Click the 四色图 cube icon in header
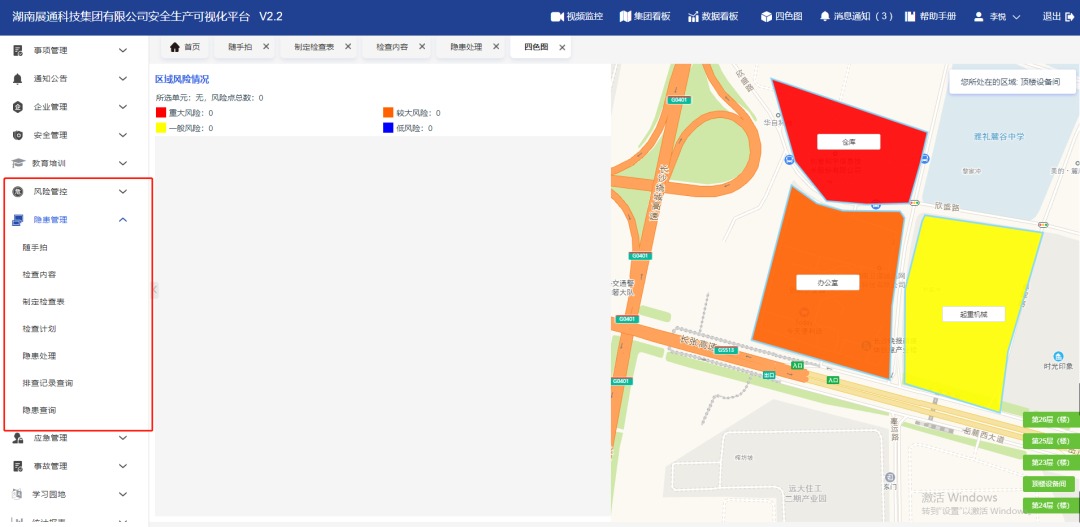 click(x=766, y=17)
